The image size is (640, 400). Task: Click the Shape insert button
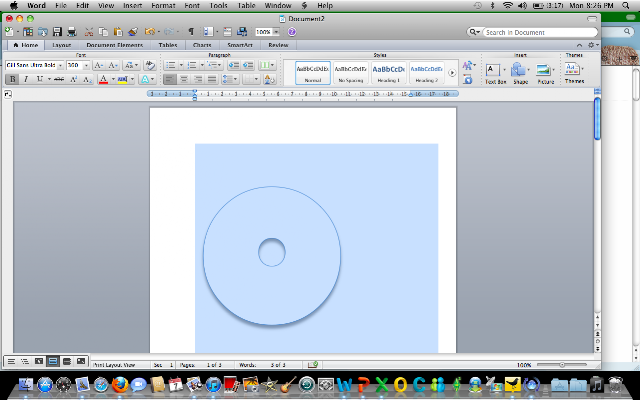coord(520,73)
